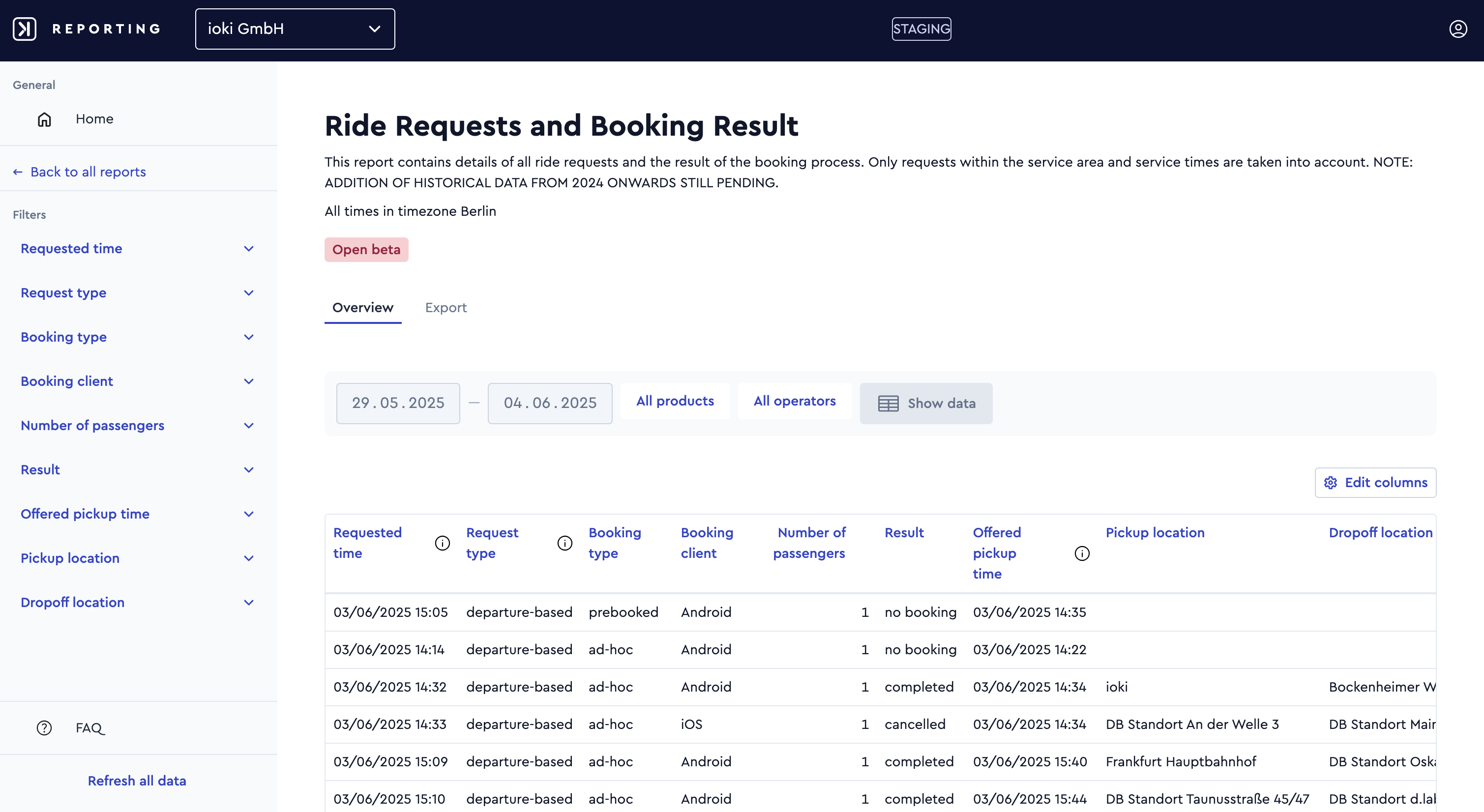Click the 'cancelled' result cell
The width and height of the screenshot is (1484, 812).
coord(915,725)
